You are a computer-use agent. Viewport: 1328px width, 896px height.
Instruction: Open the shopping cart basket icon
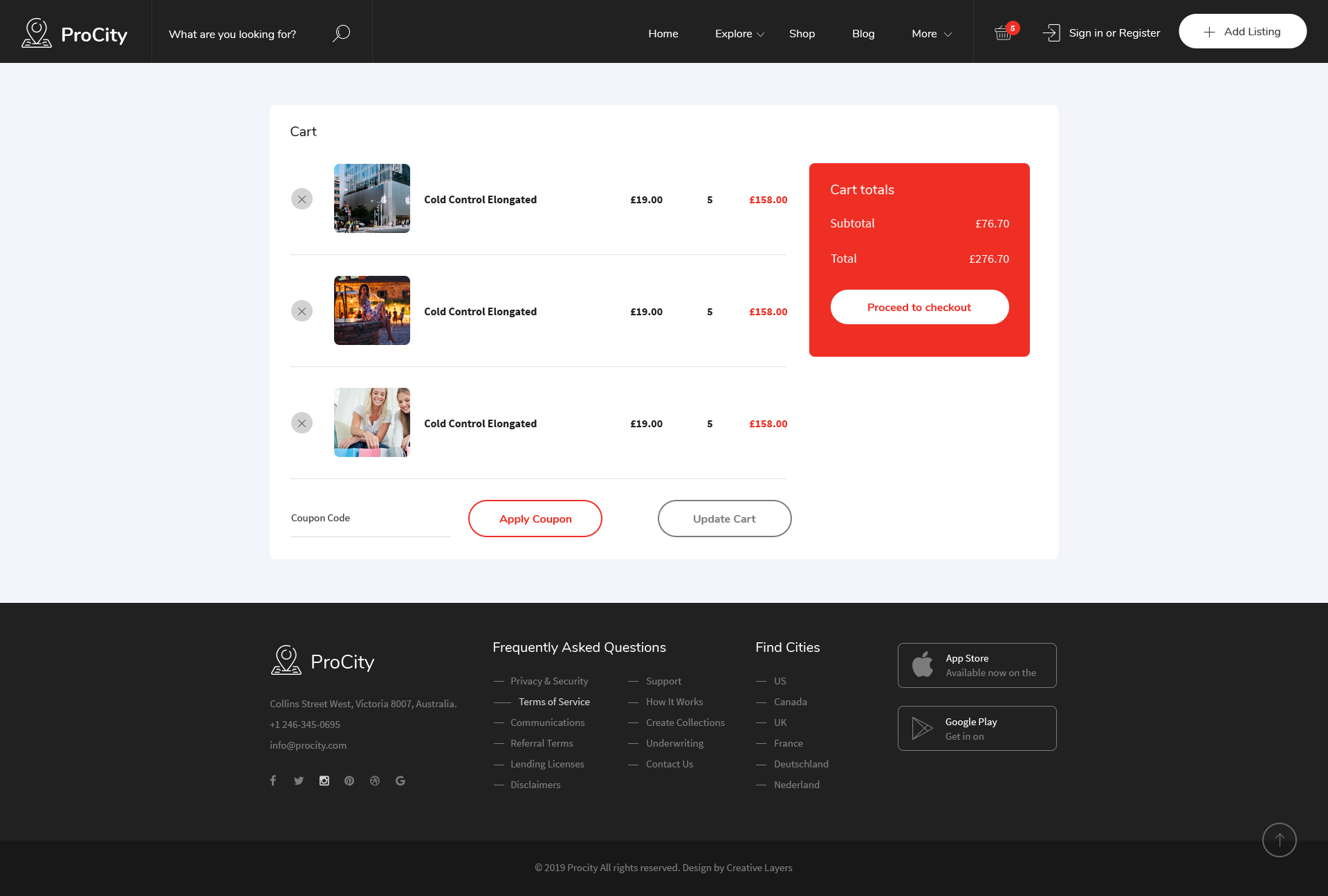[1003, 32]
